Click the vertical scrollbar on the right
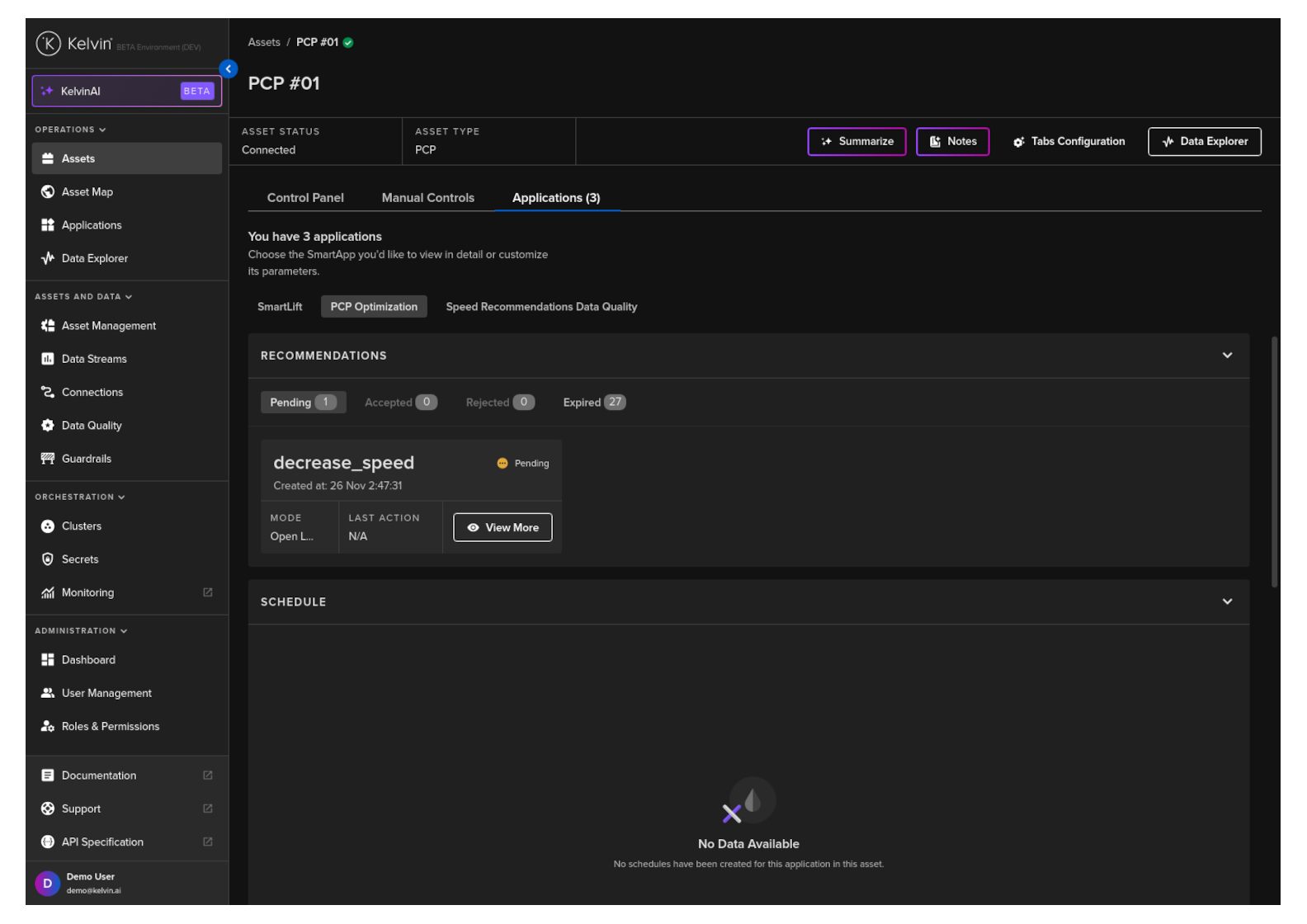 pyautogui.click(x=1274, y=462)
